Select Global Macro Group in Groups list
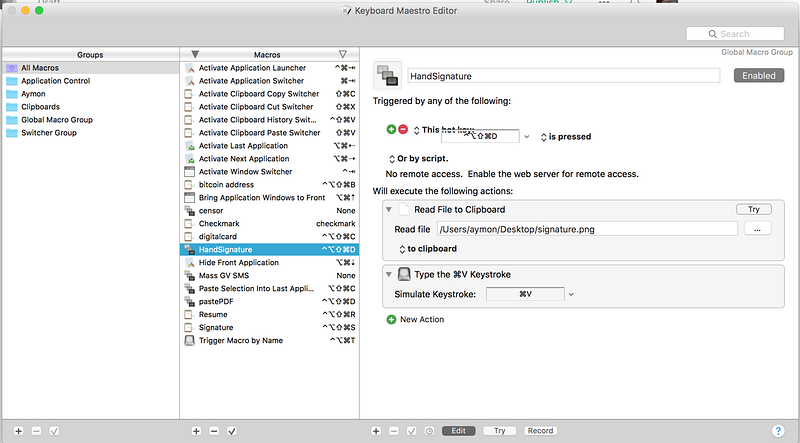Image resolution: width=800 pixels, height=443 pixels. click(x=90, y=120)
